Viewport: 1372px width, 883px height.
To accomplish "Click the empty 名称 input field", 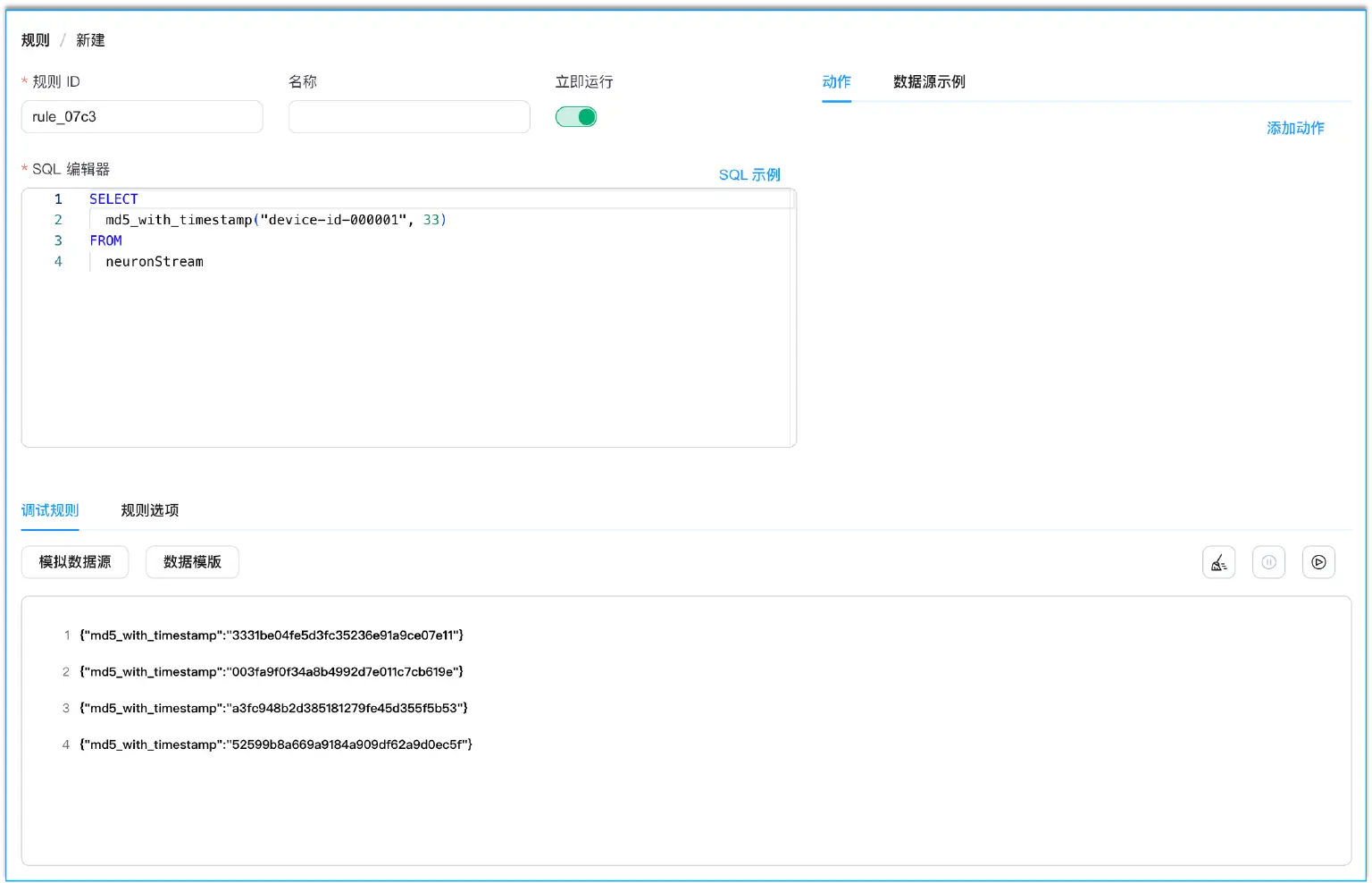I will (x=409, y=117).
